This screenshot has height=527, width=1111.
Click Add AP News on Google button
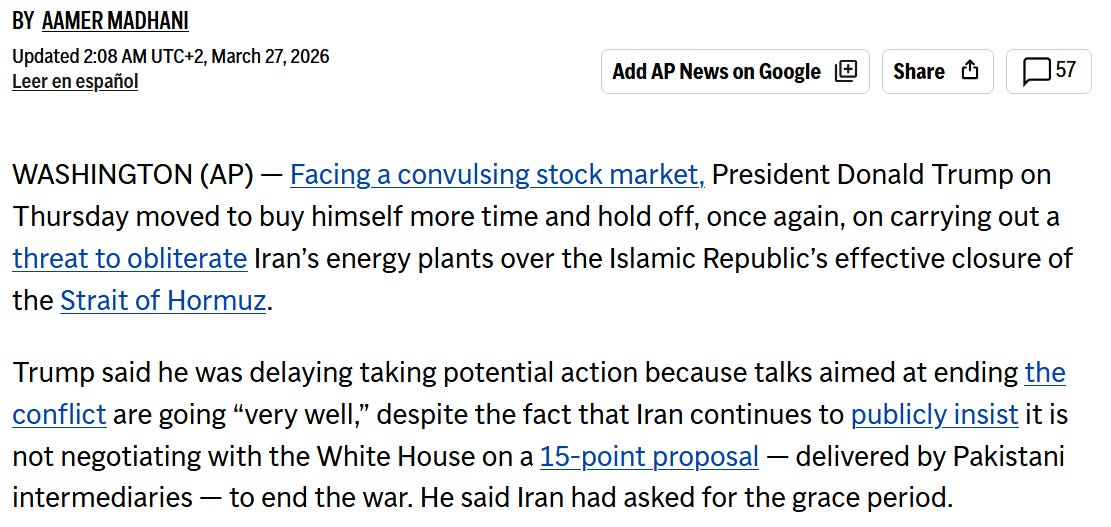click(x=735, y=72)
